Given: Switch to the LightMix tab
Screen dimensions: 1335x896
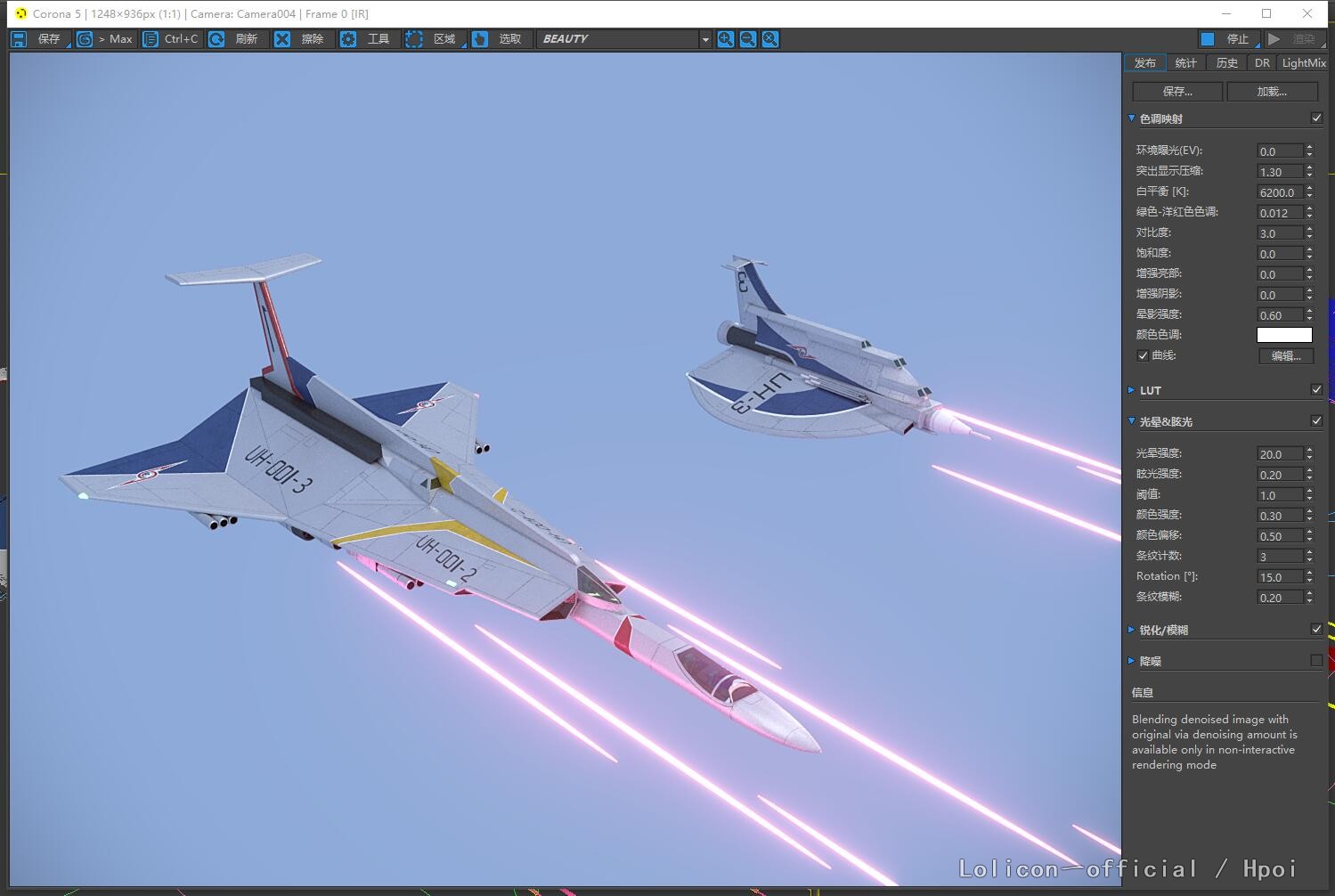Looking at the screenshot, I should point(1304,63).
